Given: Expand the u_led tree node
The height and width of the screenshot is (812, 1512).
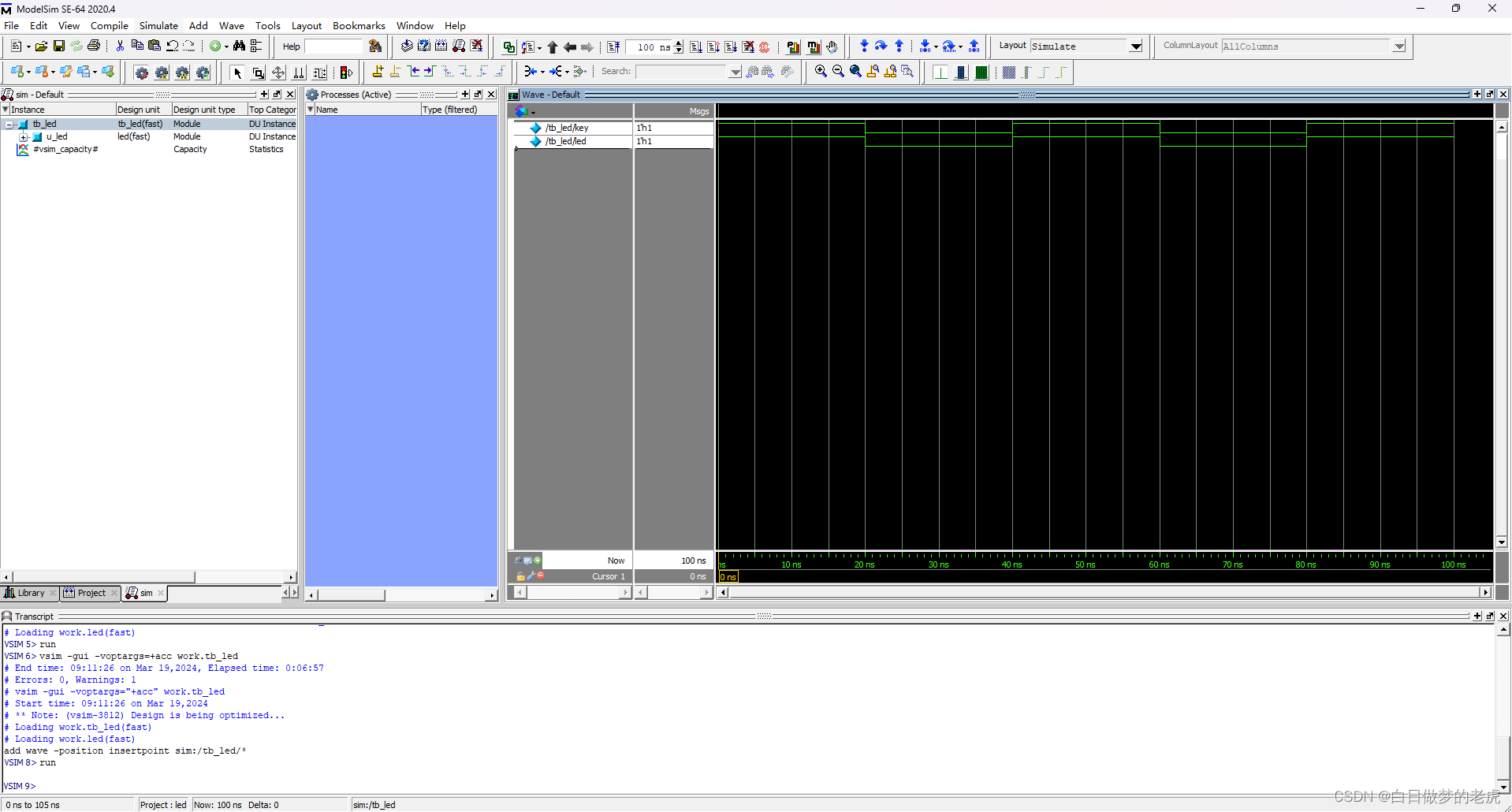Looking at the screenshot, I should point(23,137).
